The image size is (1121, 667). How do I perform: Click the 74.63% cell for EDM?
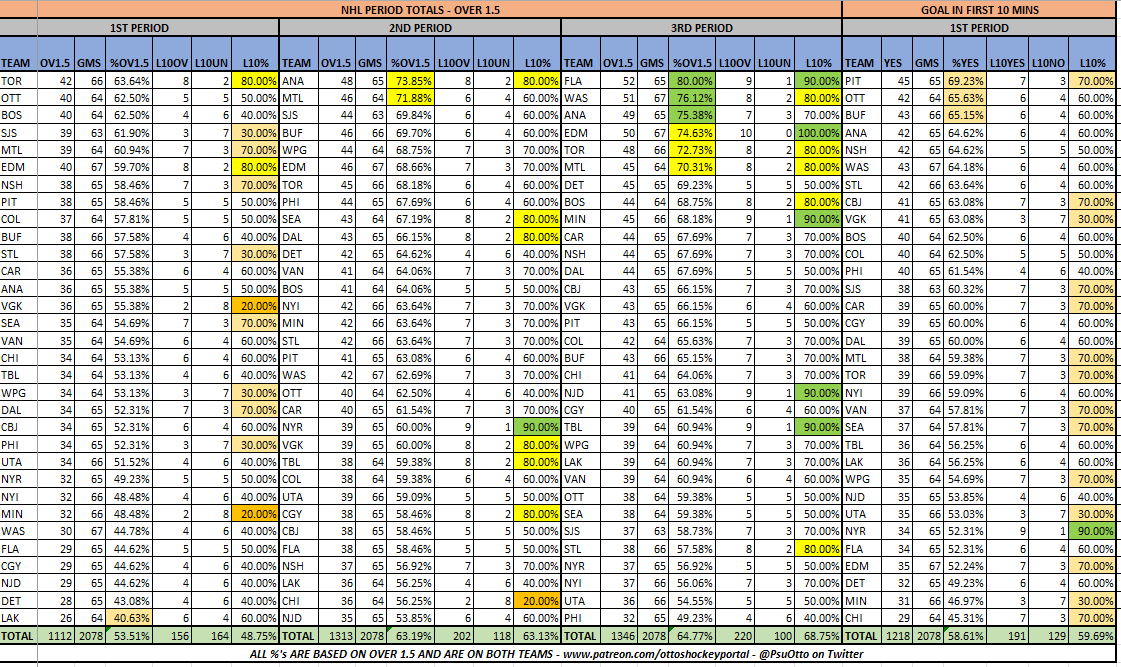(691, 133)
